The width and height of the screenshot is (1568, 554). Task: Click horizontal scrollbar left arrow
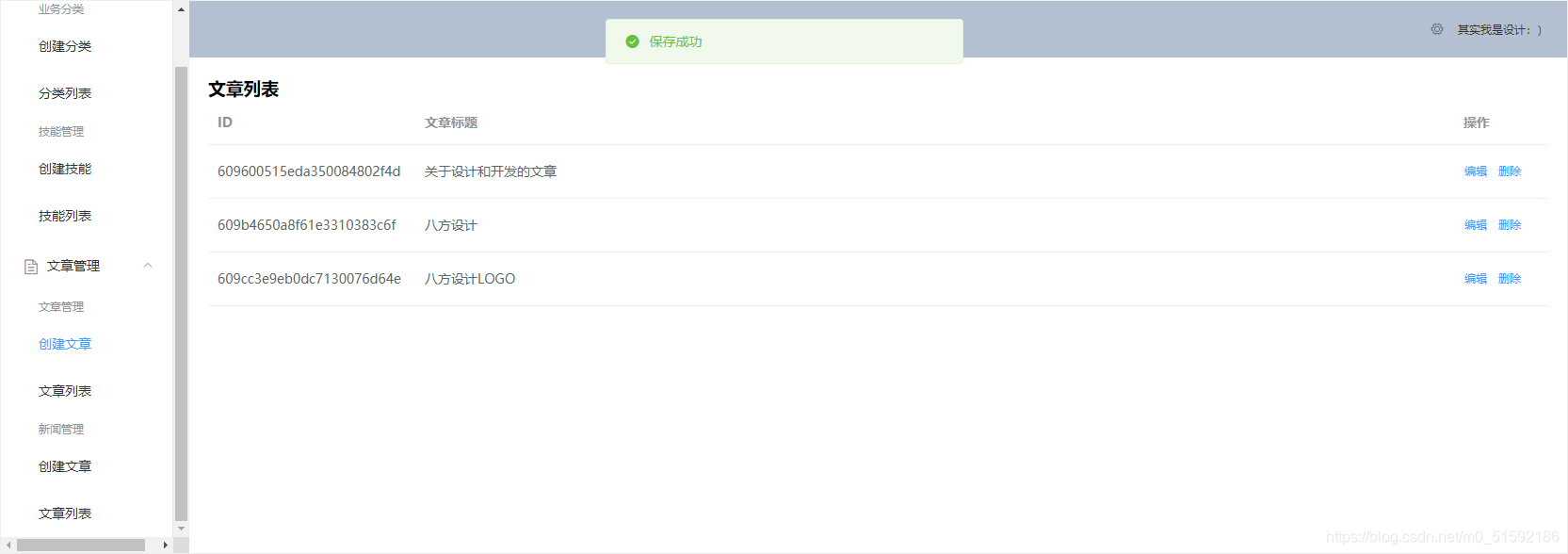pos(8,545)
